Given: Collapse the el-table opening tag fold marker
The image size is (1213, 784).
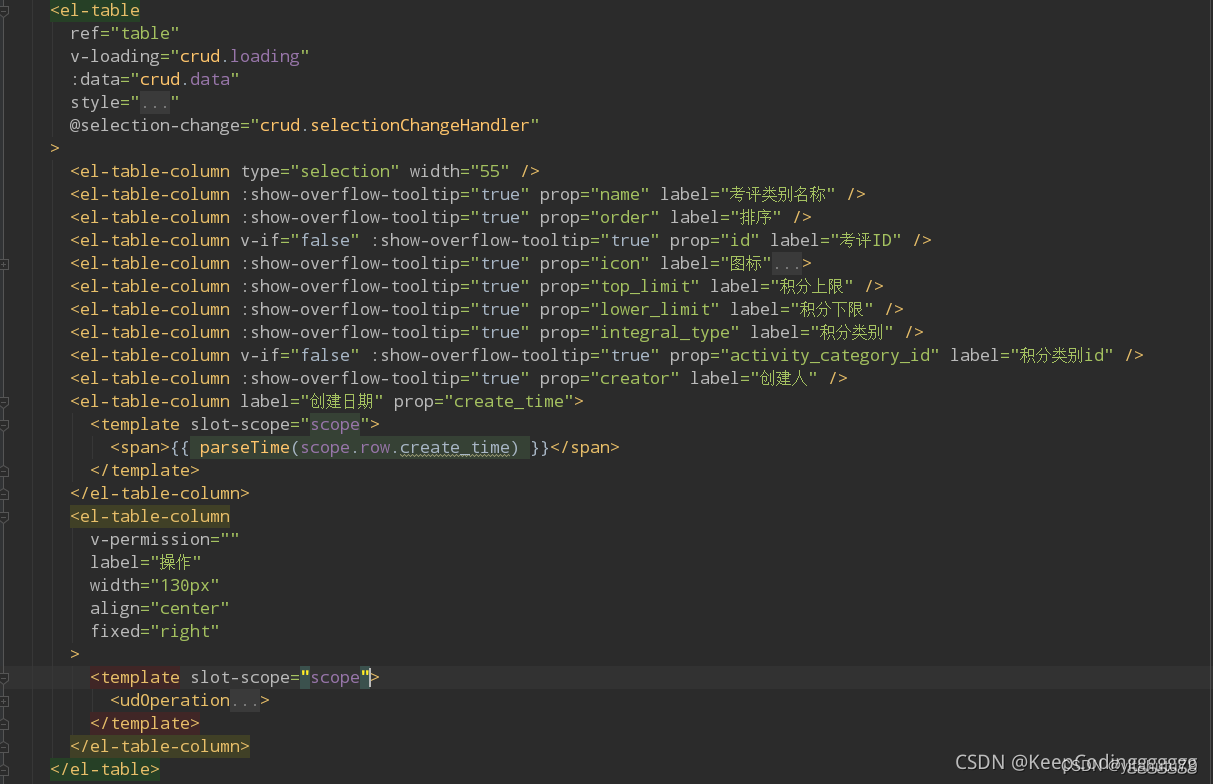Looking at the screenshot, I should pyautogui.click(x=5, y=11).
